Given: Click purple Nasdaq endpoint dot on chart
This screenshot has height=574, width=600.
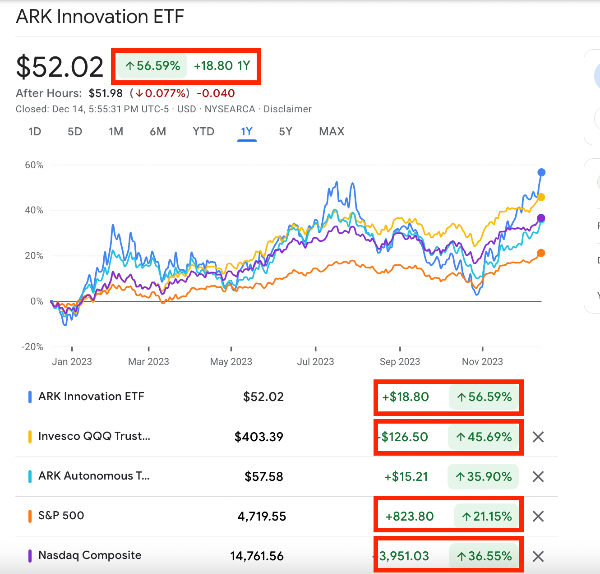Looking at the screenshot, I should tap(541, 219).
